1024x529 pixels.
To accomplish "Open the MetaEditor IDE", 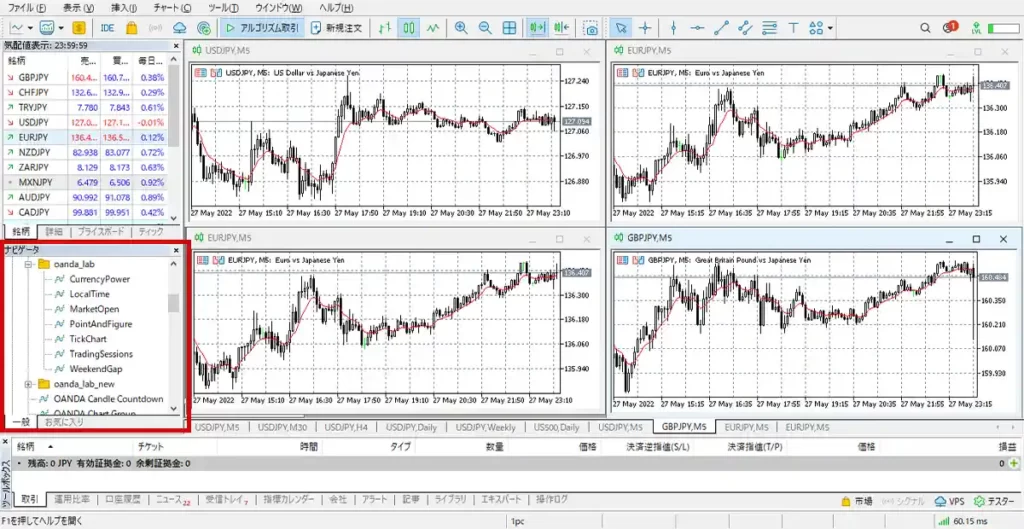I will tap(107, 28).
